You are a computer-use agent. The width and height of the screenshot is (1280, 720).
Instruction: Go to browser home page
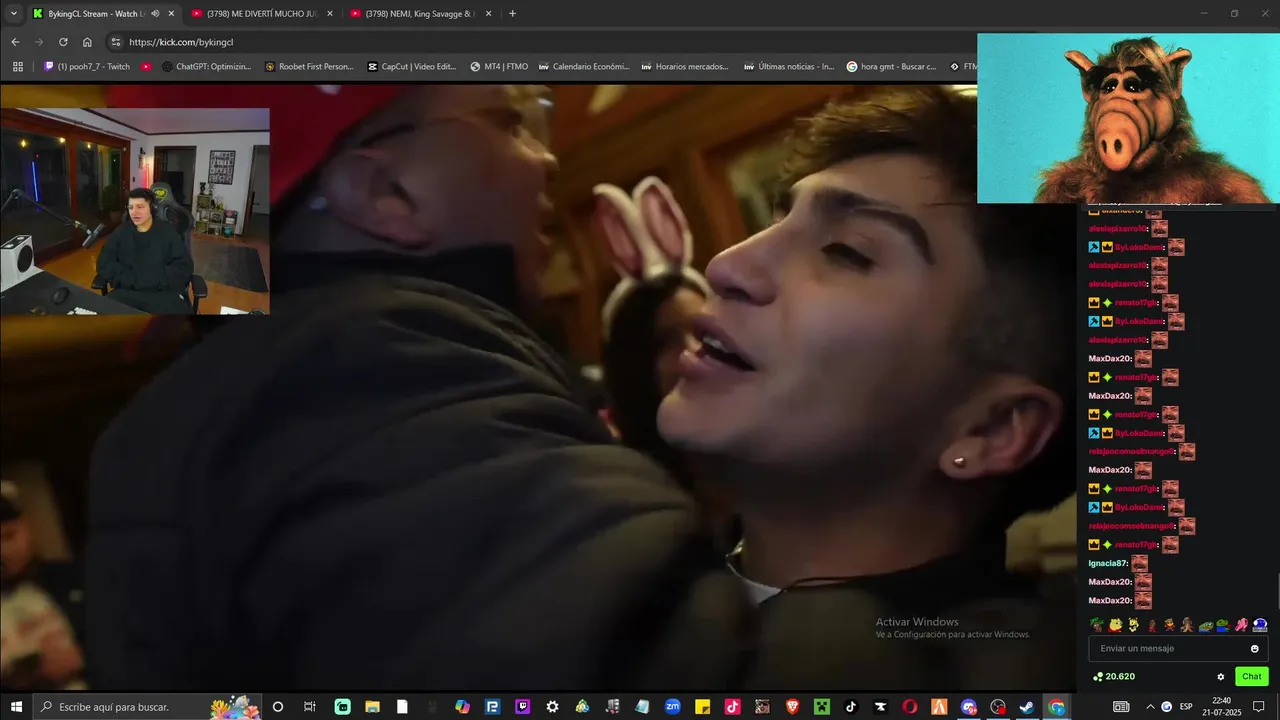coord(87,42)
